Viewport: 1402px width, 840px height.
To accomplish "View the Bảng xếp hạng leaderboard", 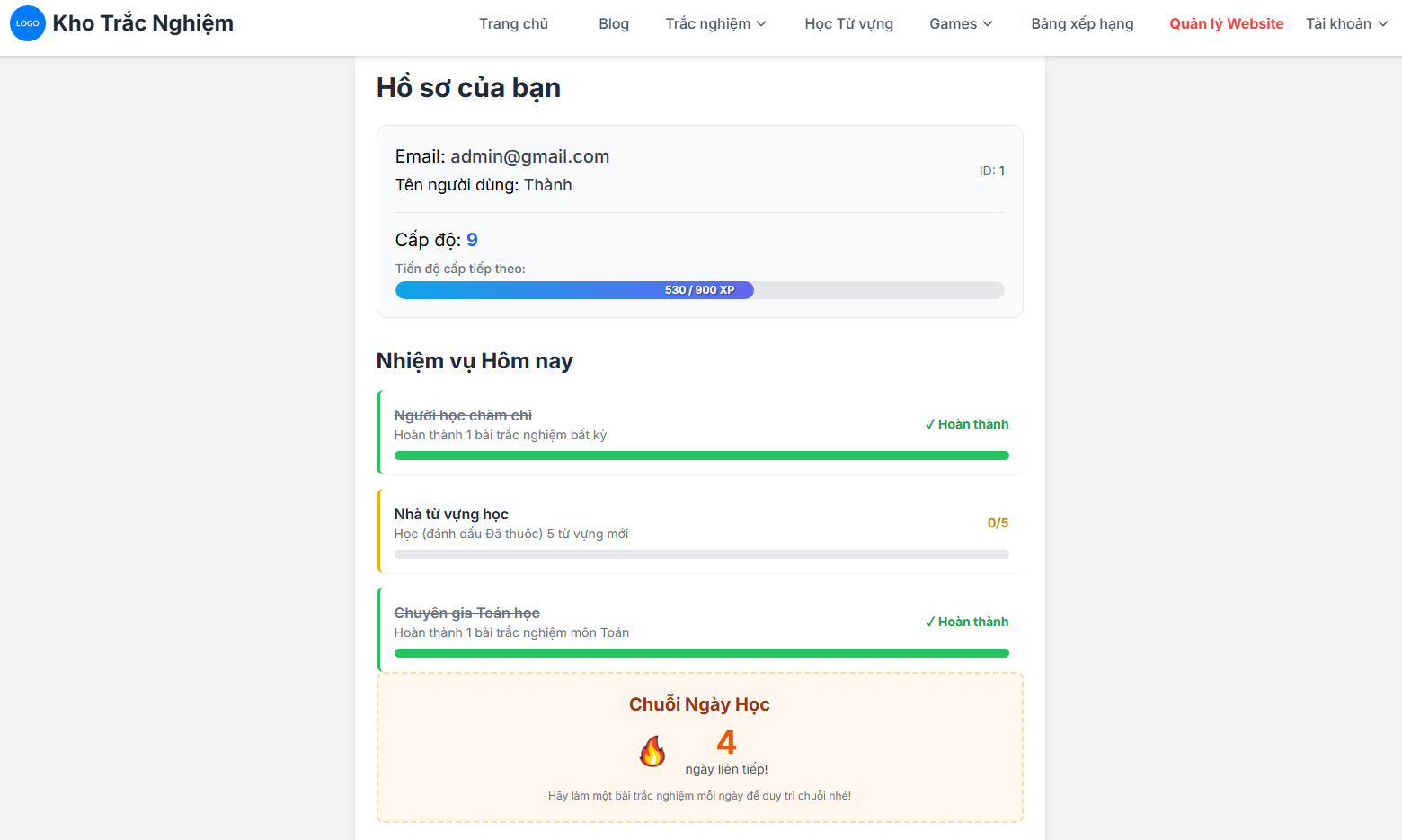I will pos(1082,24).
